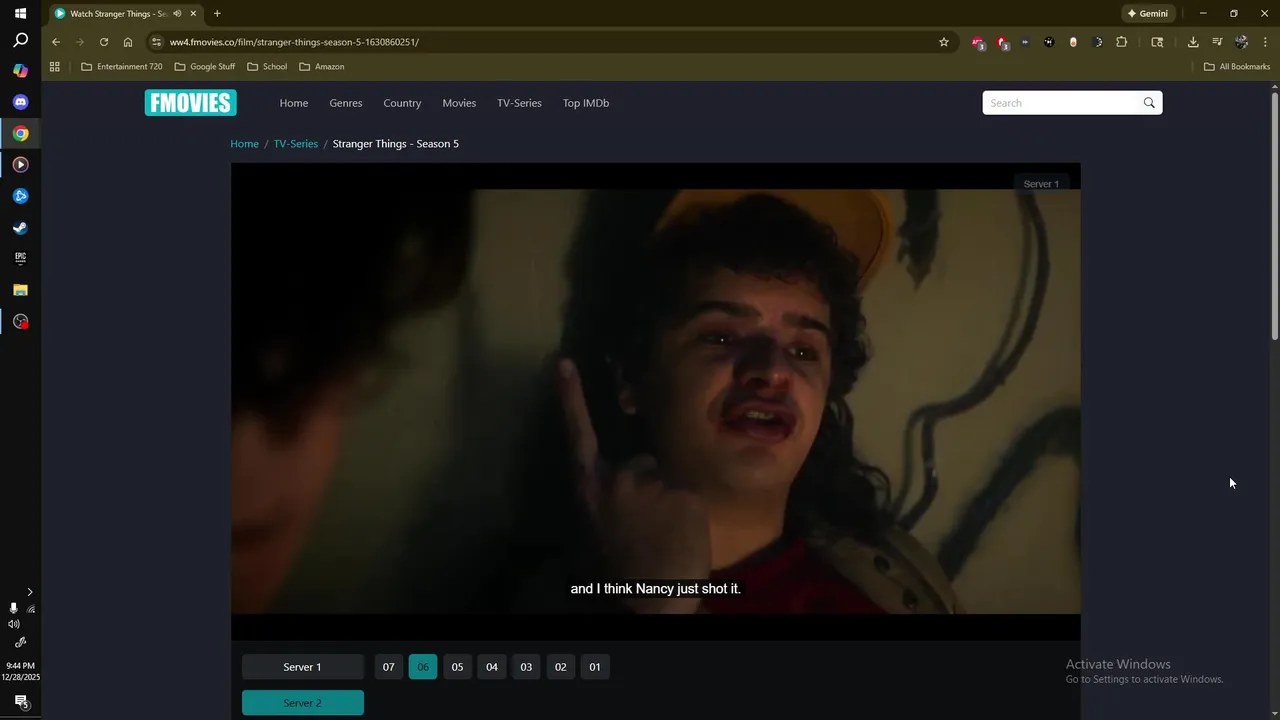Go to the Movies section
The width and height of the screenshot is (1280, 720).
pyautogui.click(x=459, y=103)
